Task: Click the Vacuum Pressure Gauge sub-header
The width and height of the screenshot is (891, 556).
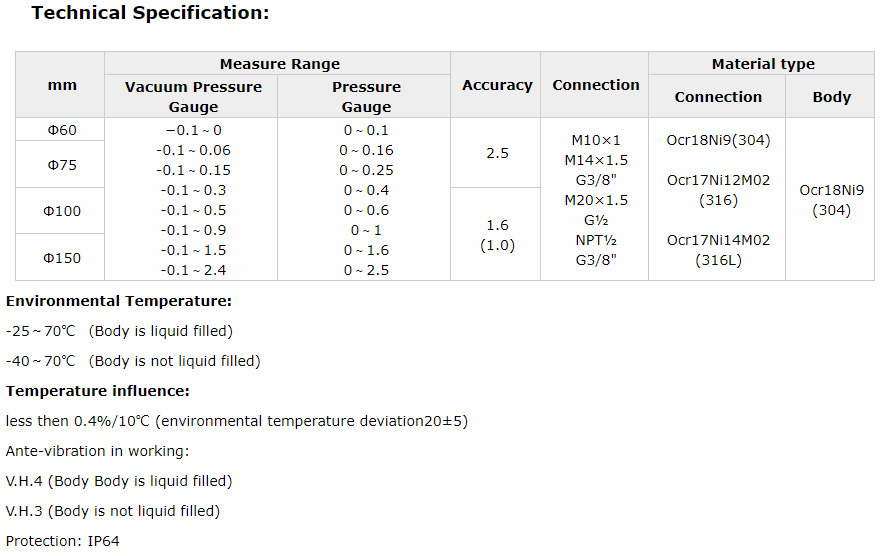Action: click(193, 97)
